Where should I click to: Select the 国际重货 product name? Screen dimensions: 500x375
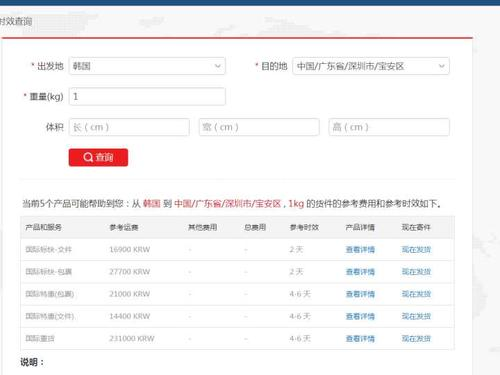tap(40, 339)
